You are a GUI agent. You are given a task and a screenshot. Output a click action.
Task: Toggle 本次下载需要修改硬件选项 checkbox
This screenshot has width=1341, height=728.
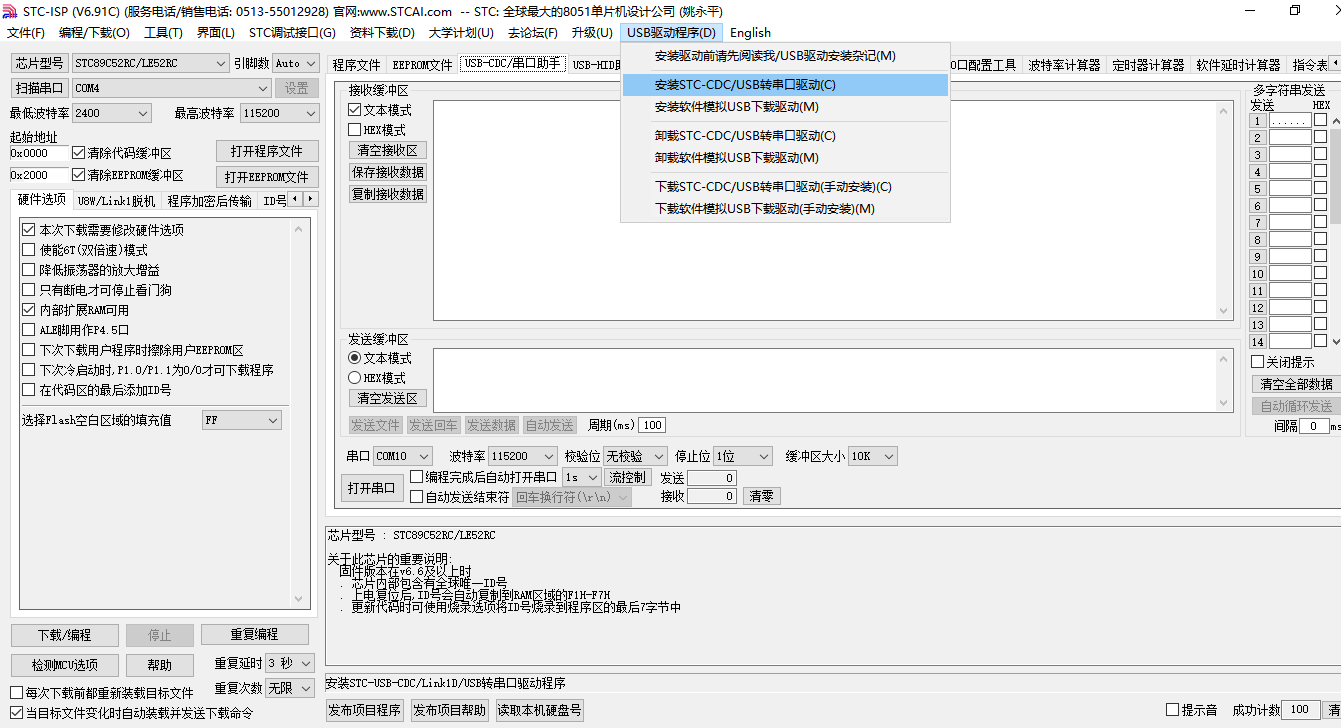coord(29,230)
